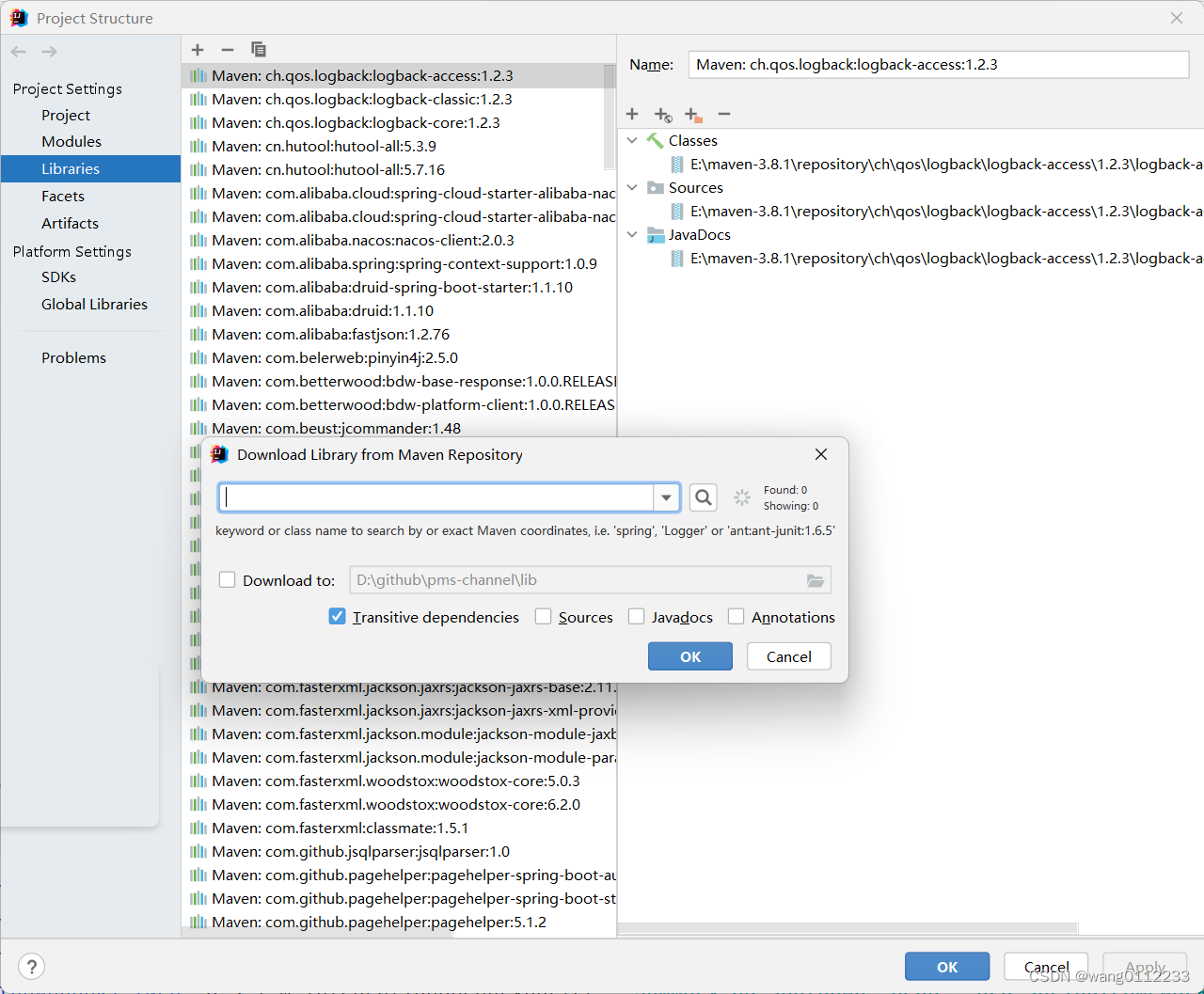1204x994 pixels.
Task: Check the Sources checkbox
Action: click(x=543, y=616)
